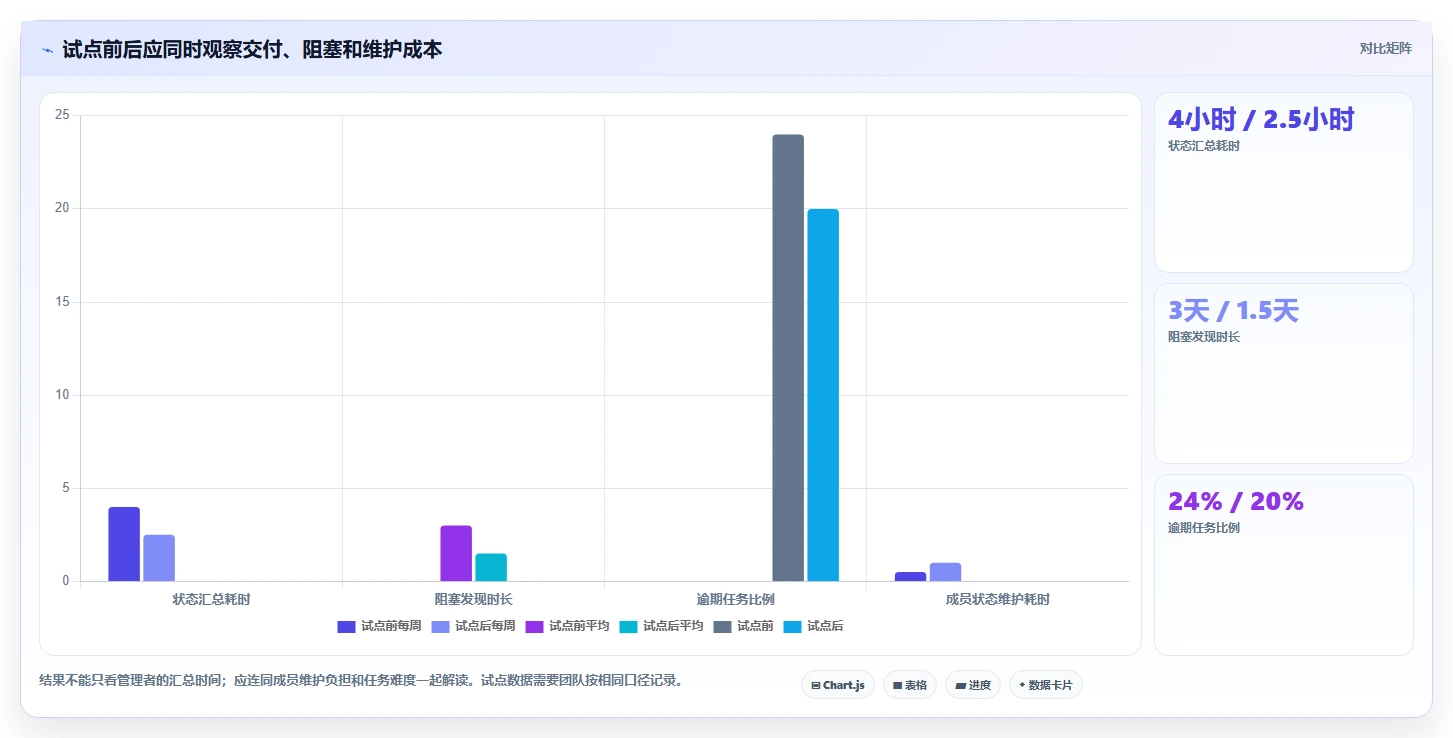Open the 4小时 / 2.5小时 metric card
This screenshot has height=738, width=1453.
1284,182
